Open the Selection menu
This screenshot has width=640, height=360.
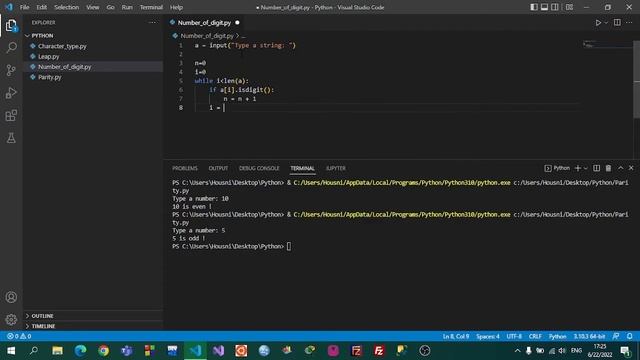pyautogui.click(x=67, y=7)
